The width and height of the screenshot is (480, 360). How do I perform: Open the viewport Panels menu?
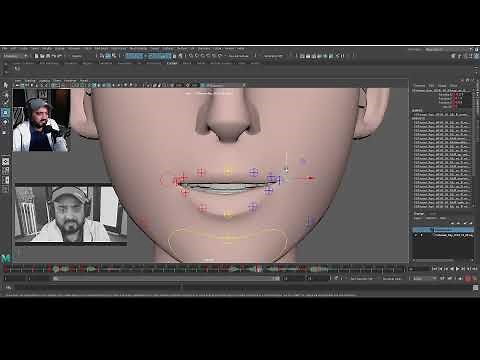[x=84, y=81]
